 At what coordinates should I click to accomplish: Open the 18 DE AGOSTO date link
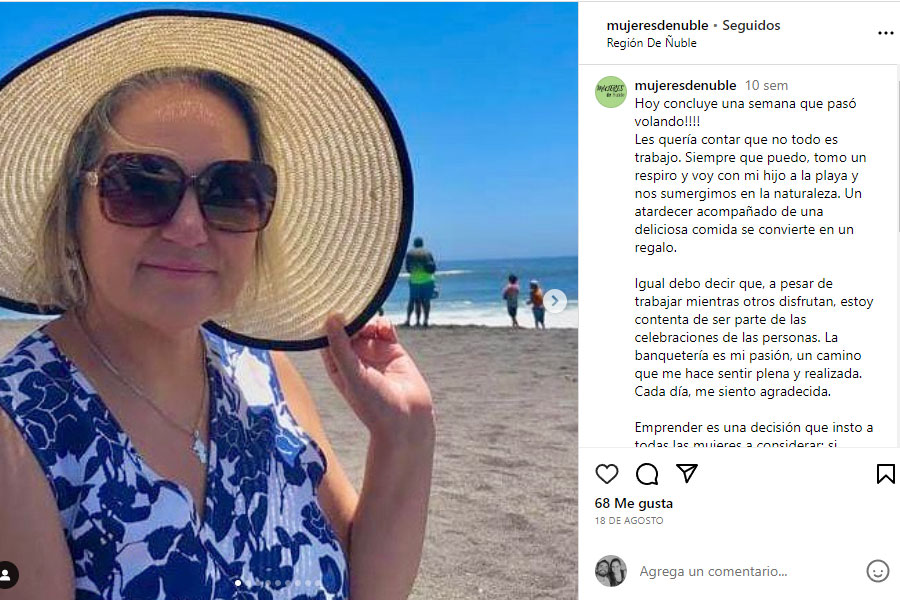(x=629, y=521)
